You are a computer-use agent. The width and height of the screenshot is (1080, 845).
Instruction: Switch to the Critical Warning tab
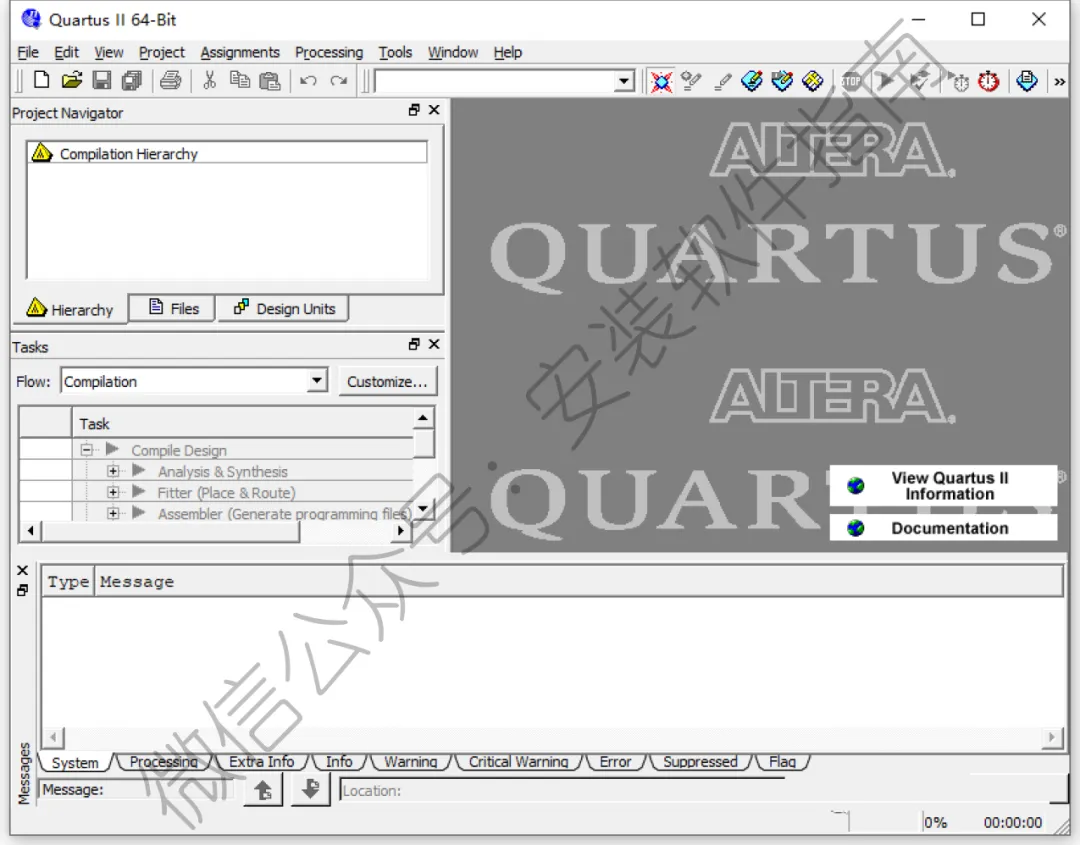518,762
